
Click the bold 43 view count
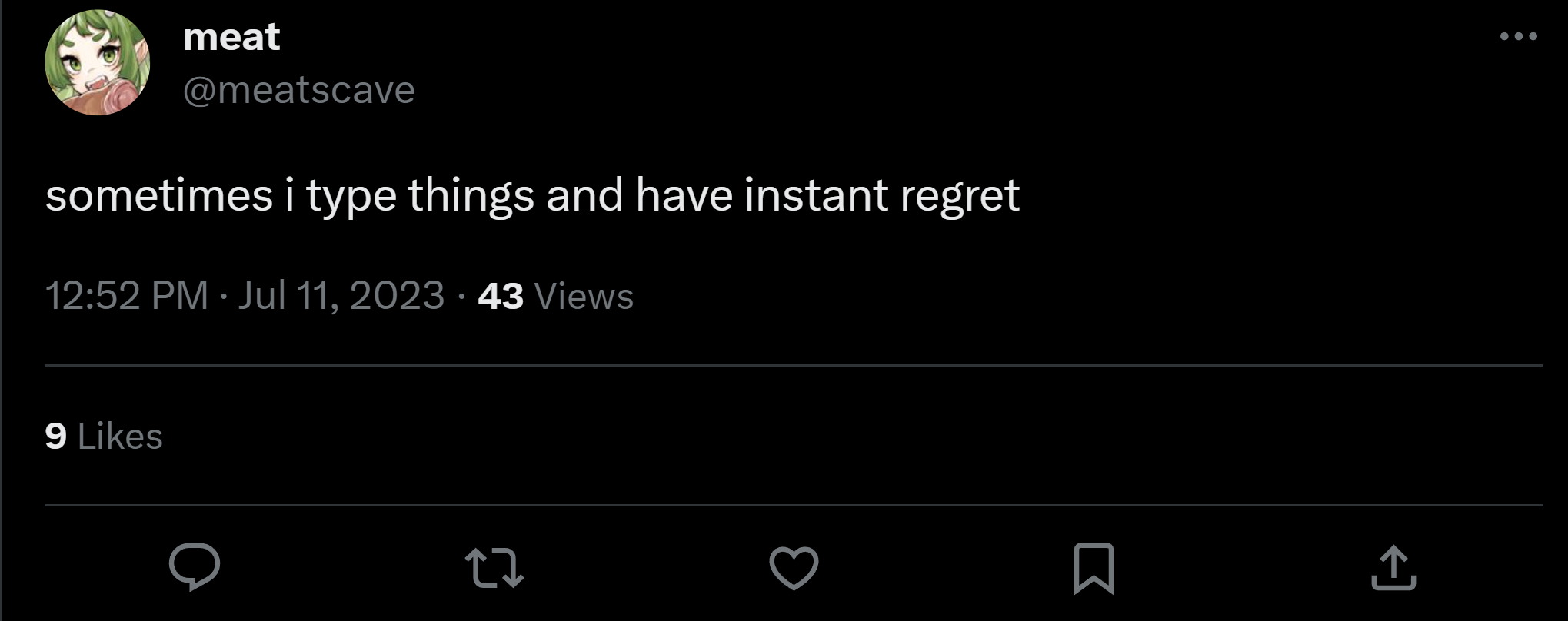click(x=501, y=297)
